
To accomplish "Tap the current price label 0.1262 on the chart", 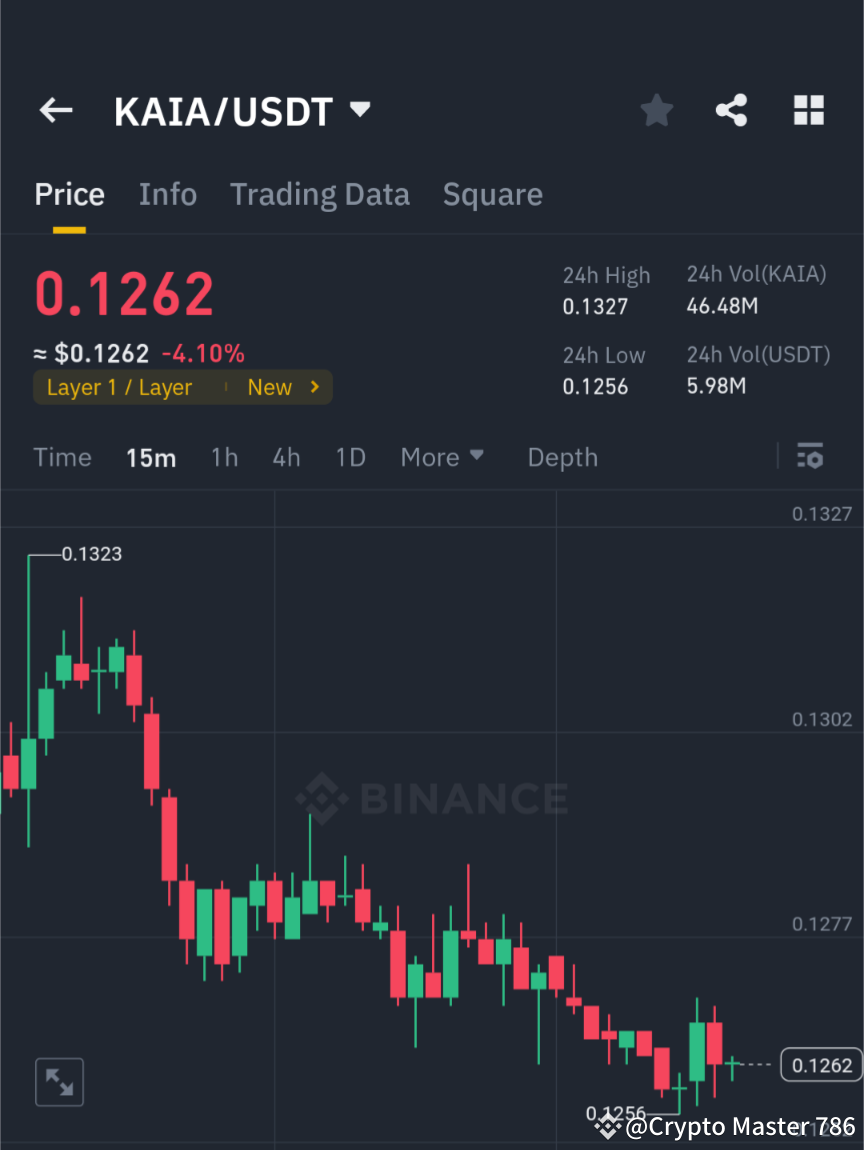I will tap(821, 1064).
